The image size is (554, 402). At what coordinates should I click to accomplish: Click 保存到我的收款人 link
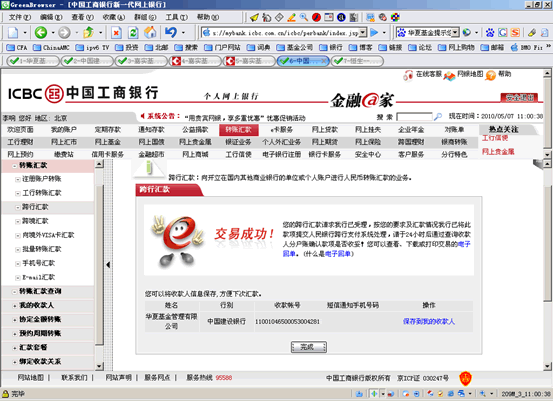click(x=429, y=322)
